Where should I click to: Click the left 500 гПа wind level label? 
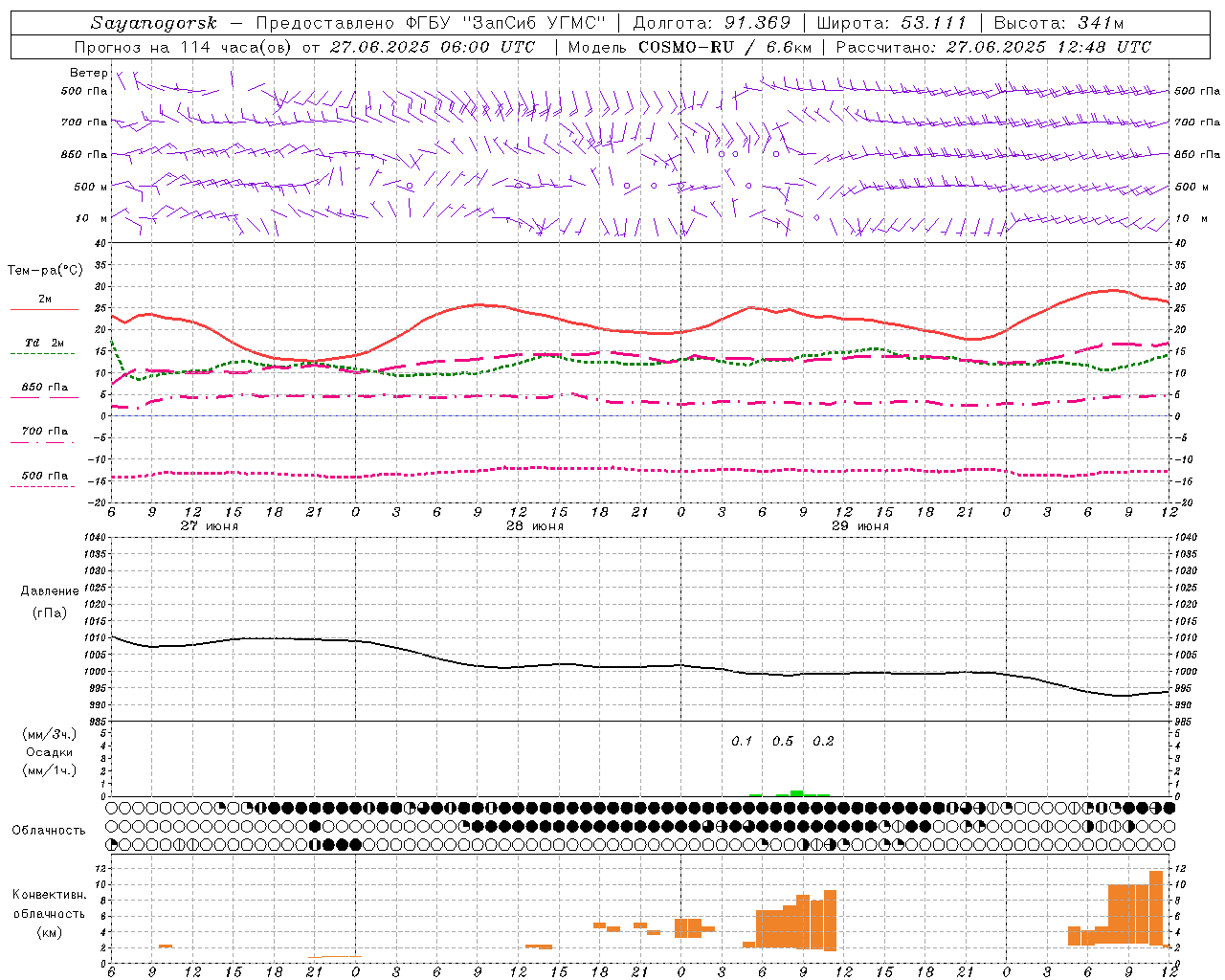click(83, 91)
